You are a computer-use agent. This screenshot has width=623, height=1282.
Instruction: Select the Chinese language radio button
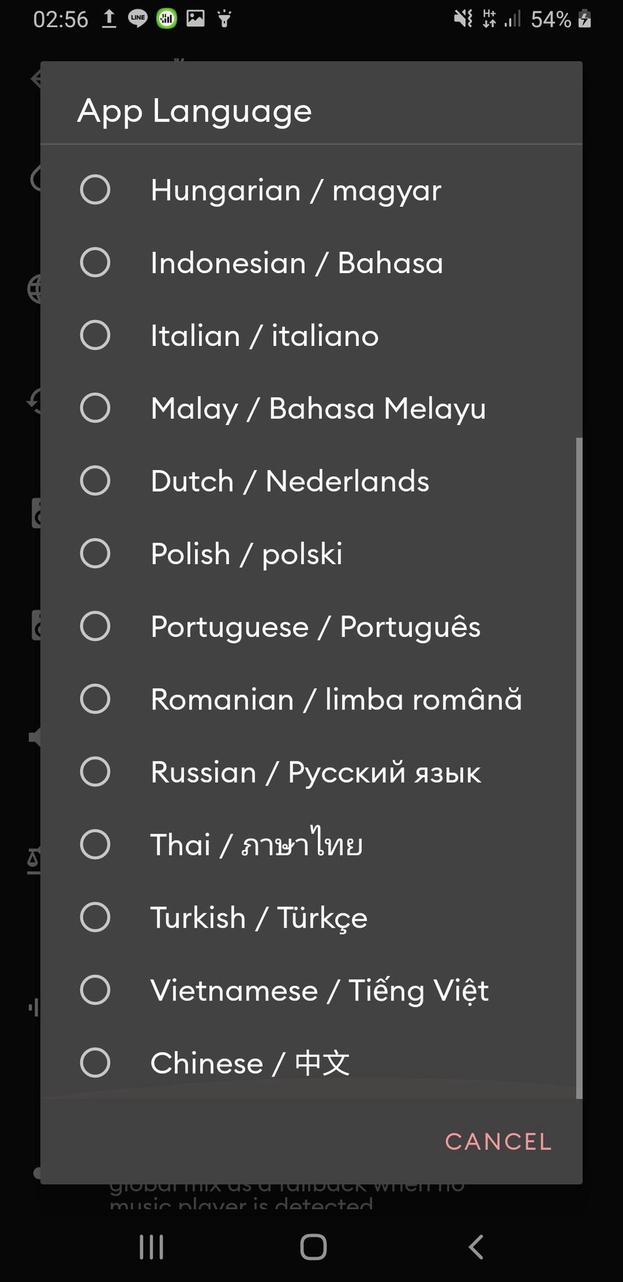click(95, 1063)
